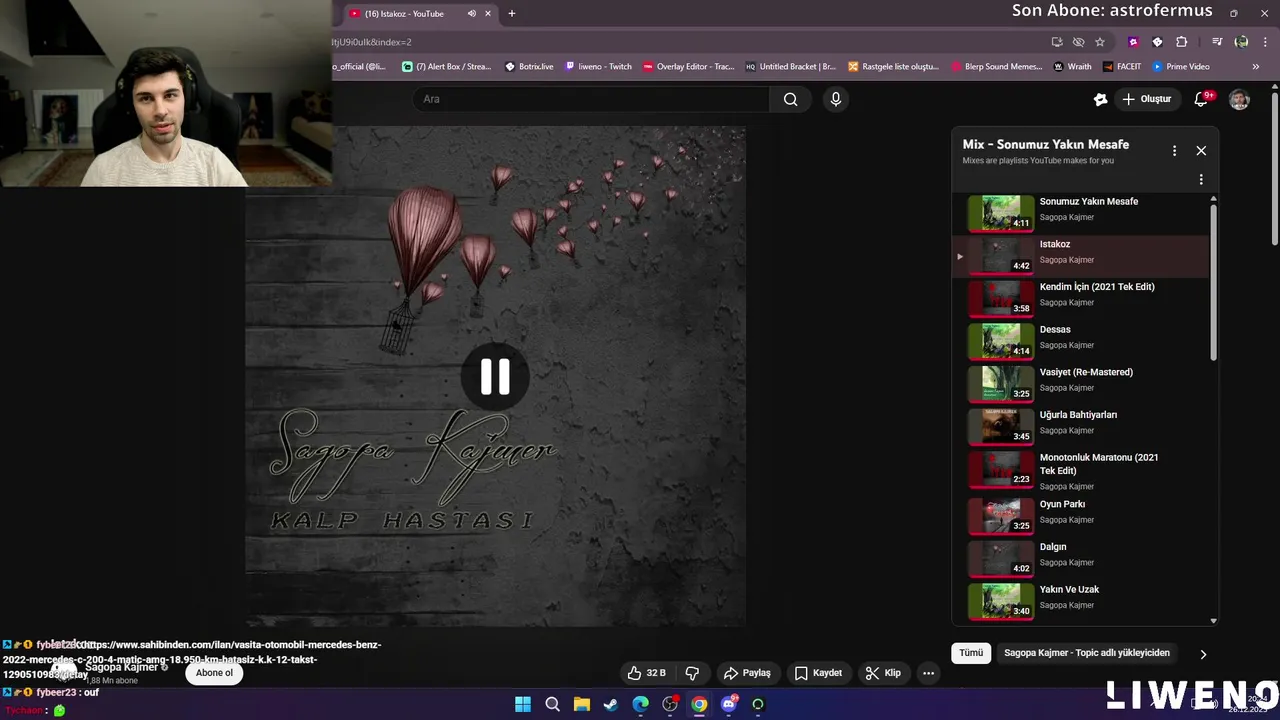
Task: Open Chrome extensions puzzle icon
Action: coord(1181,42)
